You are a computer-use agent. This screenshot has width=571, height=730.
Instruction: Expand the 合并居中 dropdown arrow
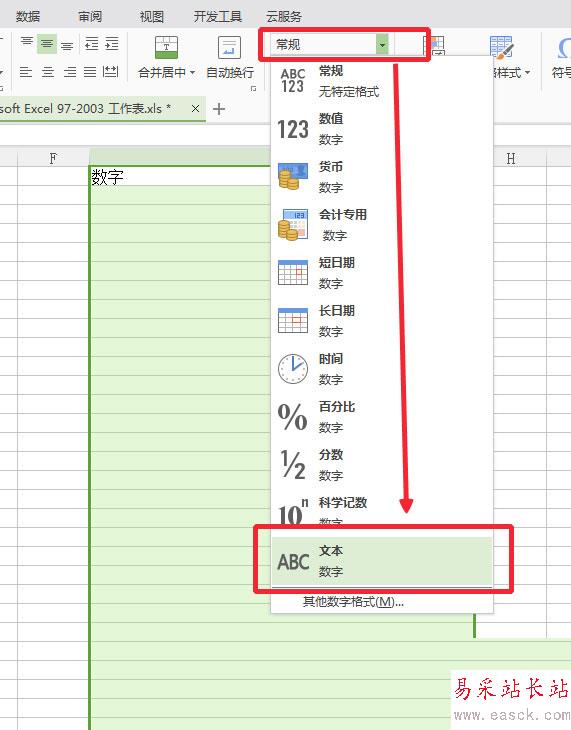point(192,73)
